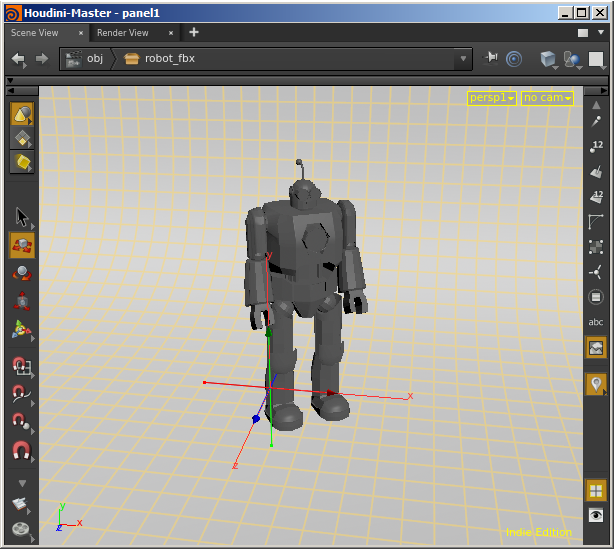614x549 pixels.
Task: Toggle the 'abc' text display option
Action: point(596,322)
